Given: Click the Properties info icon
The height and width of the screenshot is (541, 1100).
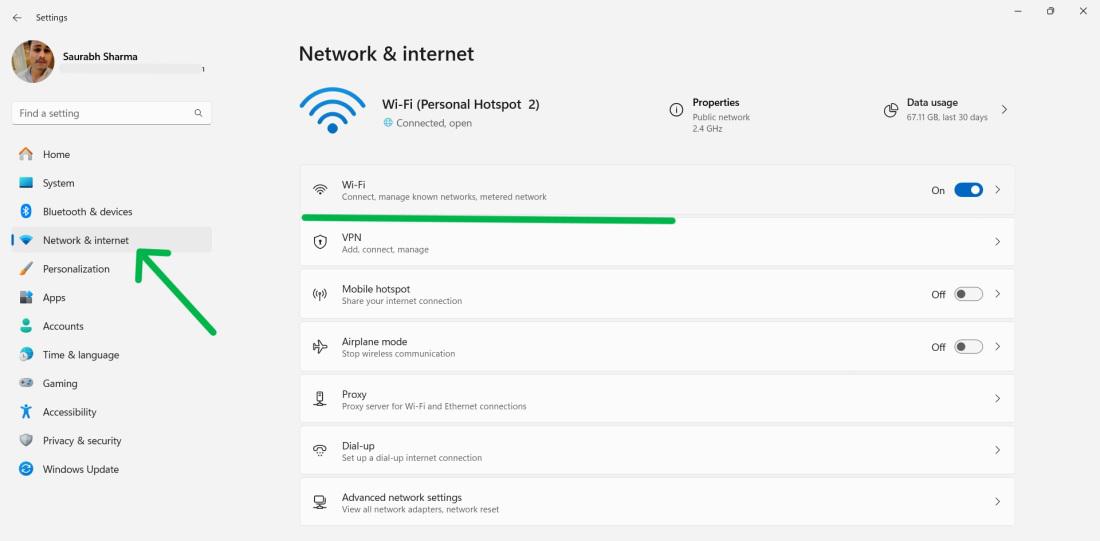Looking at the screenshot, I should click(x=676, y=110).
